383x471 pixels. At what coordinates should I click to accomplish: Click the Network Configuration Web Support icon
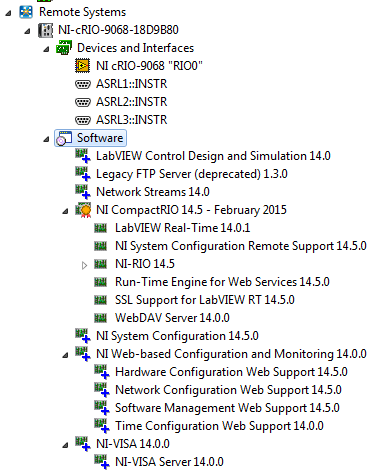(102, 390)
